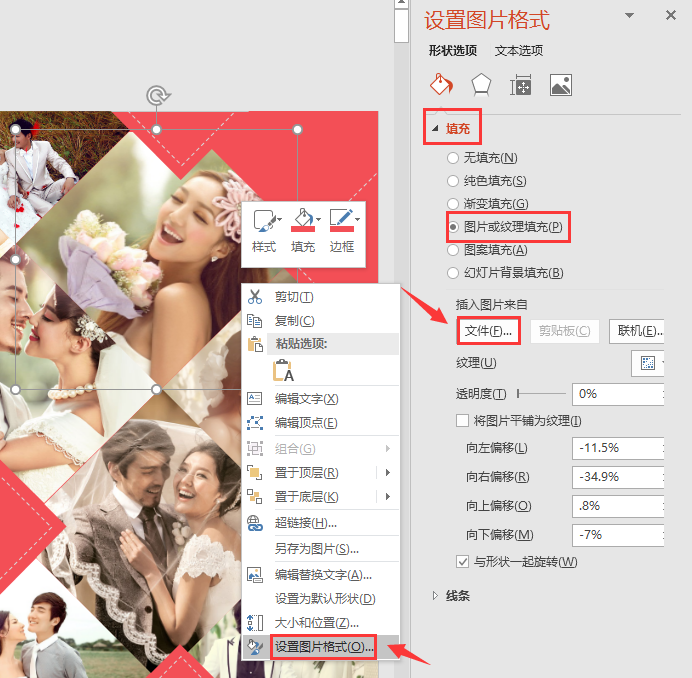The height and width of the screenshot is (678, 692).
Task: Click the Copy icon in context menu
Action: [255, 320]
